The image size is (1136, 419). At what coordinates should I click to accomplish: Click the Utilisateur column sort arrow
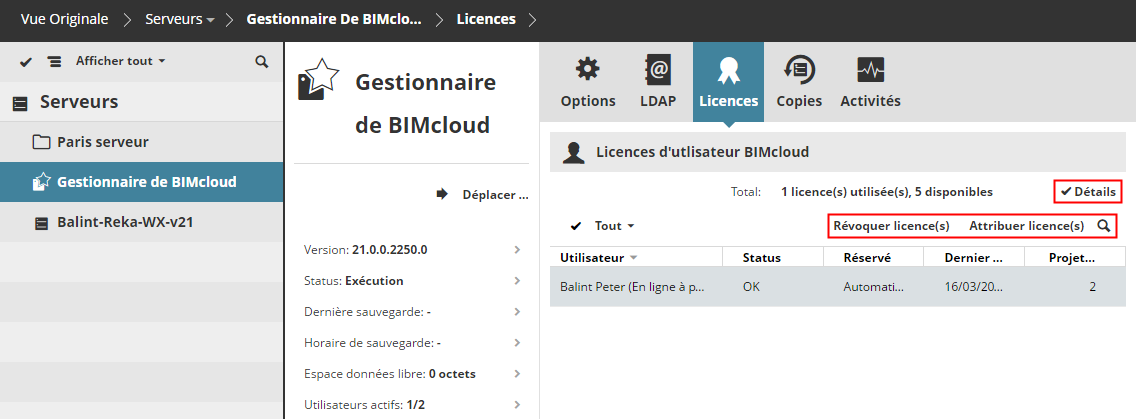tap(634, 257)
